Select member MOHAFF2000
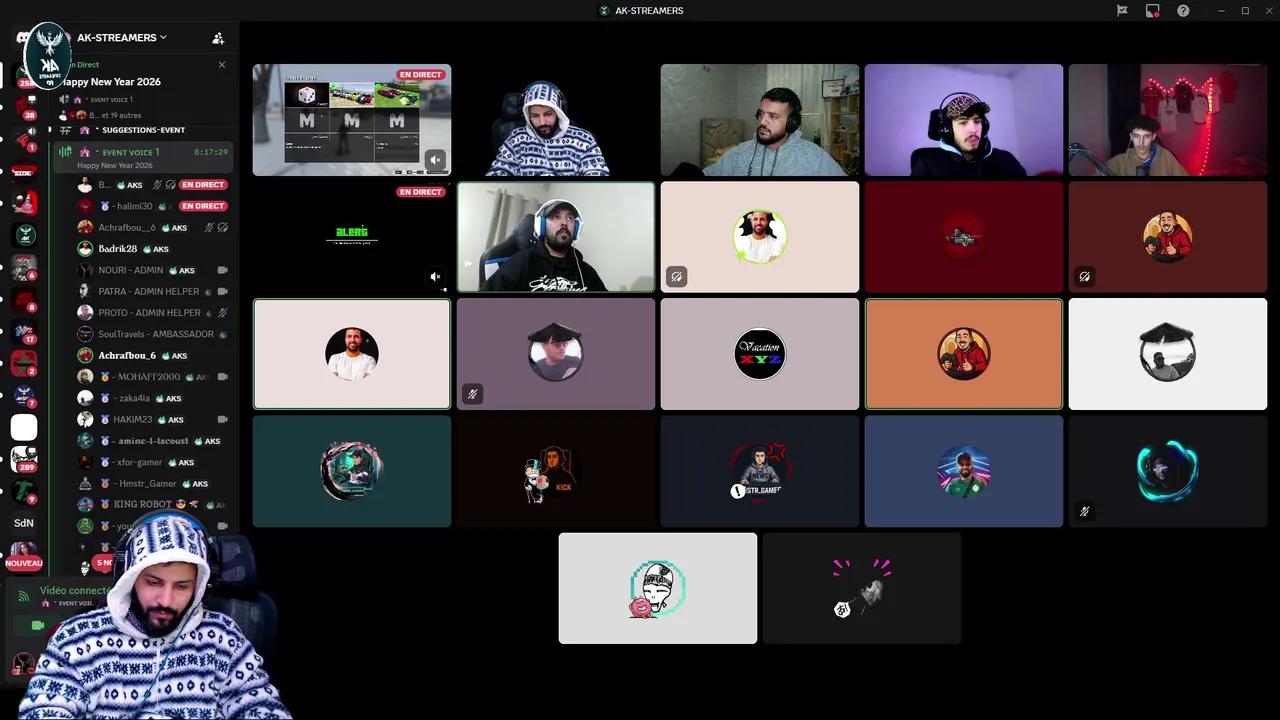The image size is (1280, 720). tap(152, 377)
